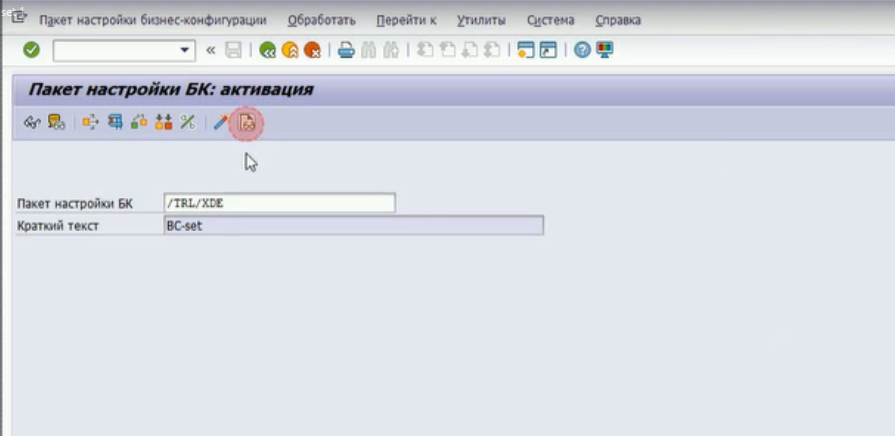
Task: Open Help via question mark icon
Action: click(582, 50)
